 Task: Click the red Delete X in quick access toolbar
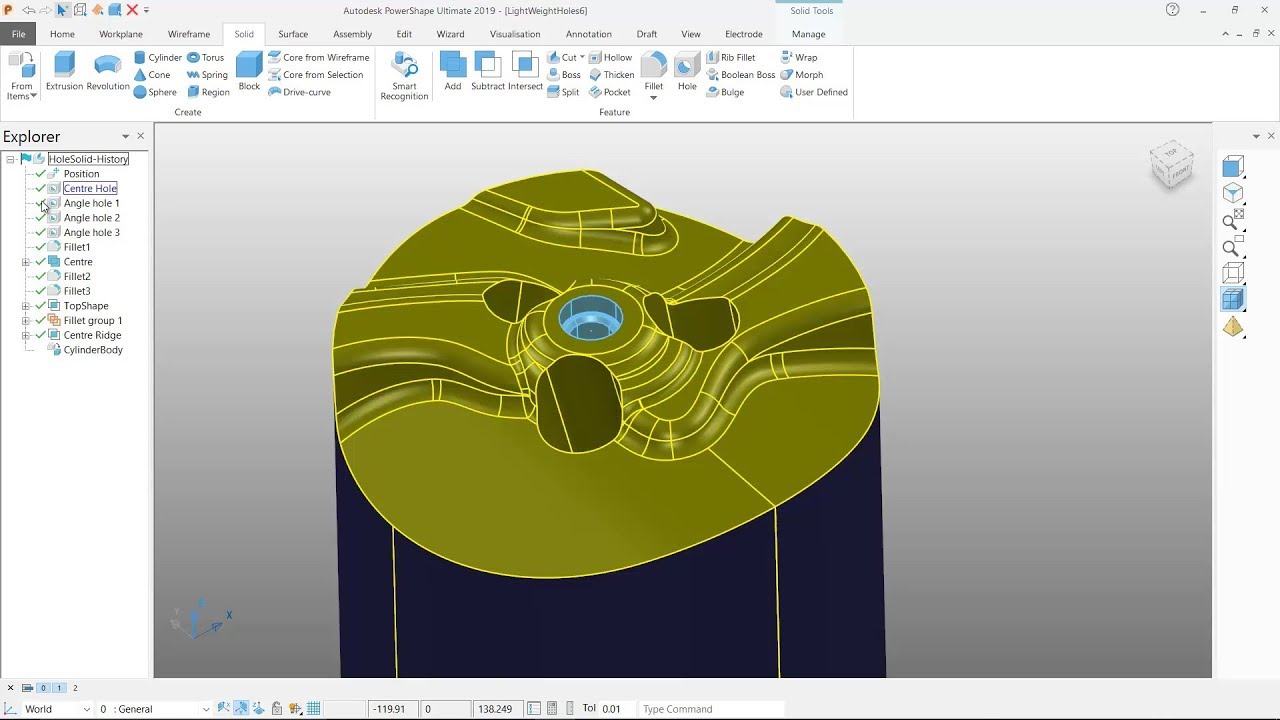click(132, 10)
